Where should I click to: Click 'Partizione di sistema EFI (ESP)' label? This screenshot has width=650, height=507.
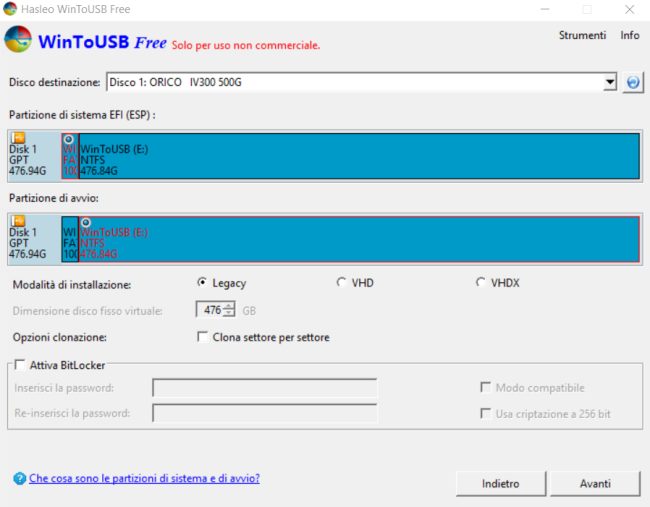coord(82,115)
